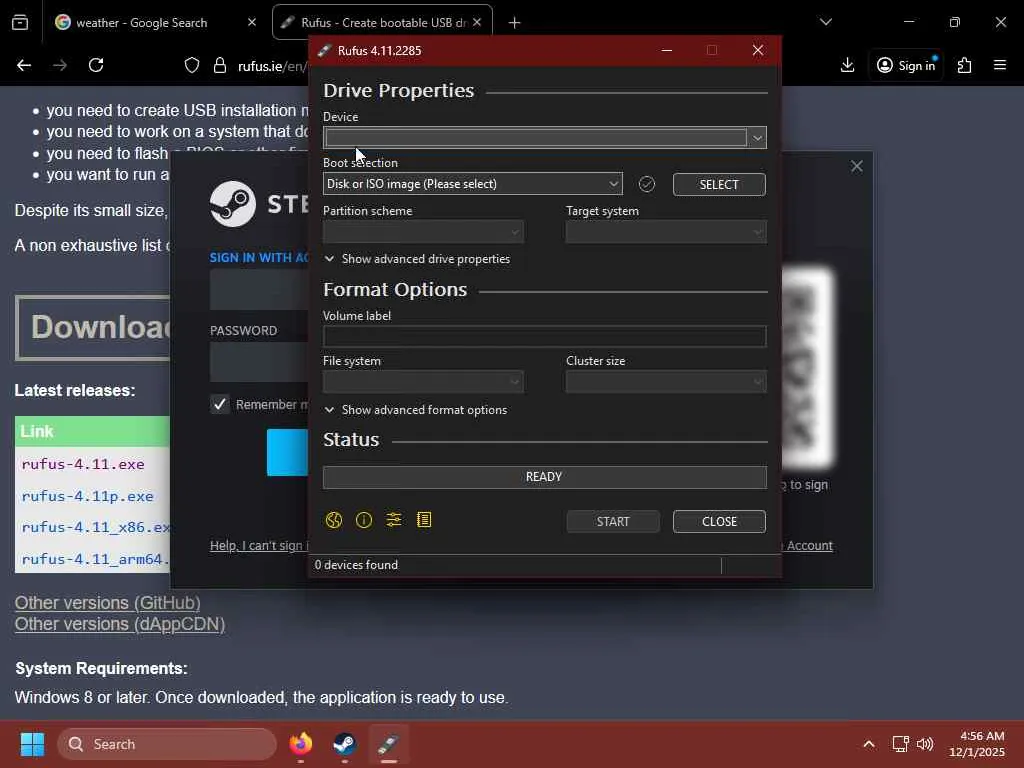Open Rufus application settings sliders icon
This screenshot has height=768, width=1024.
point(394,520)
